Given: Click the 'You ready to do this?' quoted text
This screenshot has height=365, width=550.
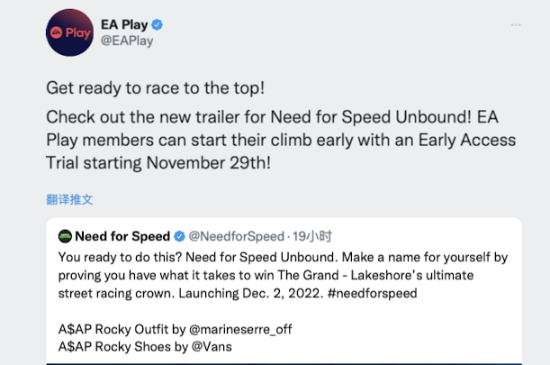Looking at the screenshot, I should tap(120, 257).
